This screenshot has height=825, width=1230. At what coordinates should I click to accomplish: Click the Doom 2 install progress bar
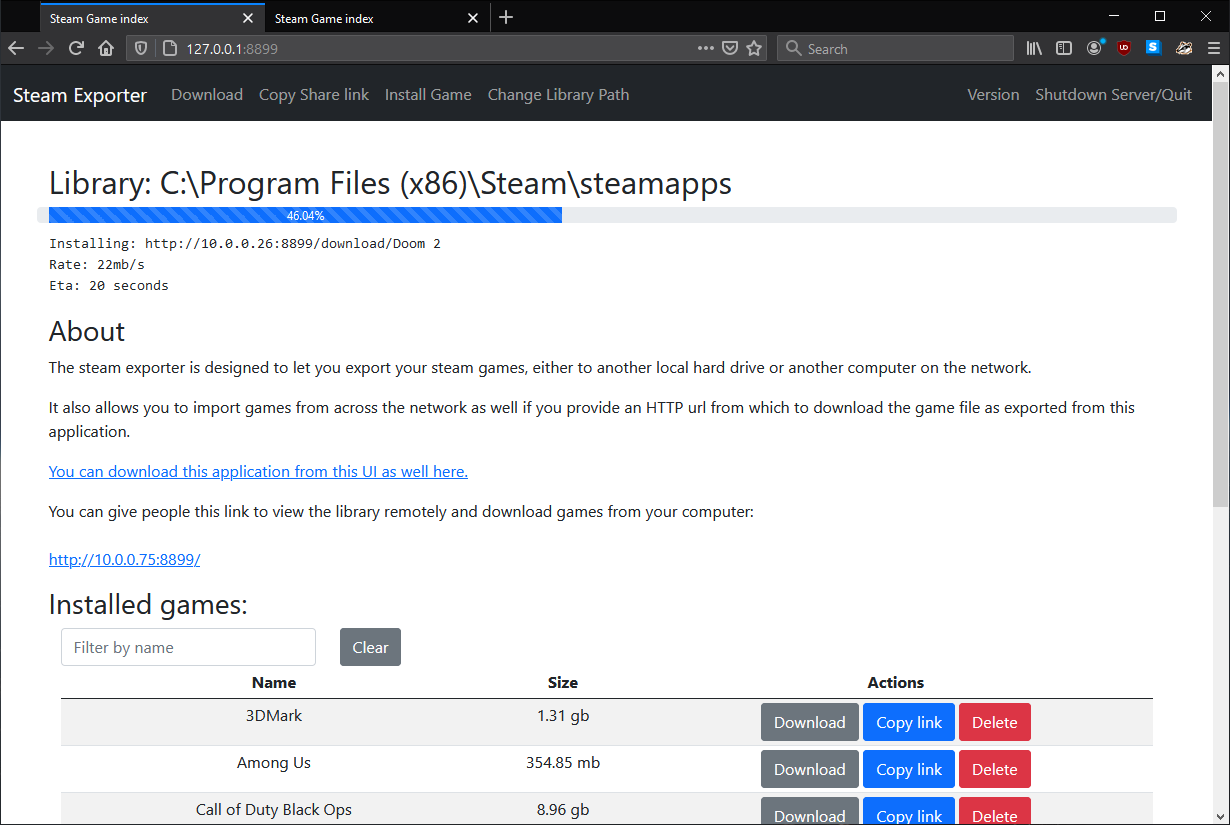pos(305,215)
